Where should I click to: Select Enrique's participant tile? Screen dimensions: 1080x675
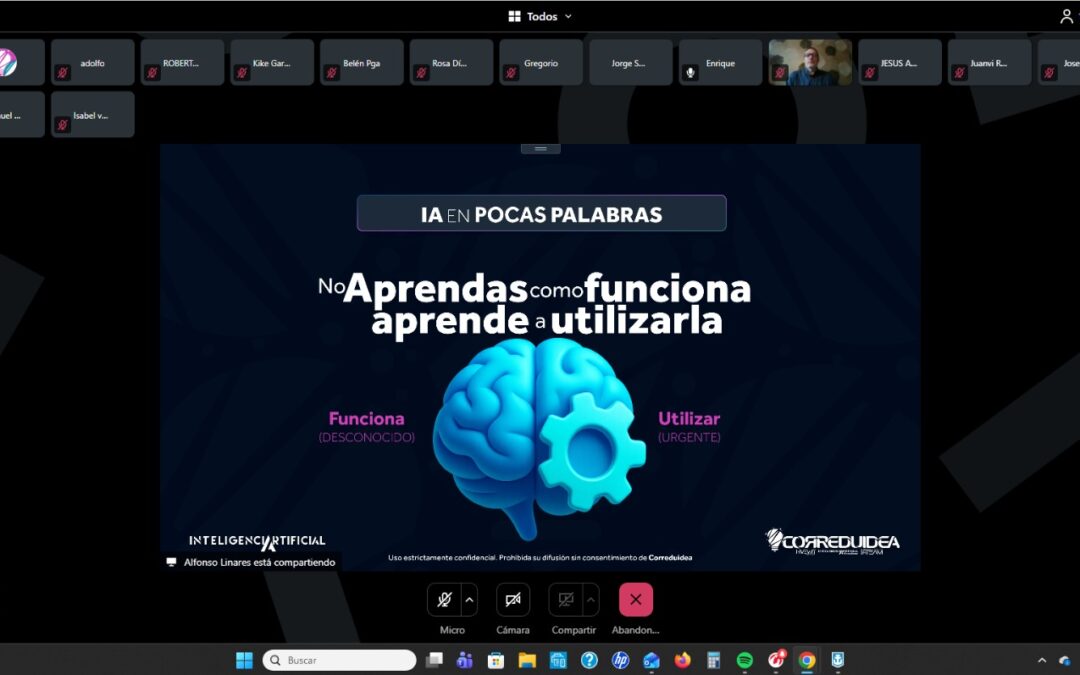pos(720,62)
